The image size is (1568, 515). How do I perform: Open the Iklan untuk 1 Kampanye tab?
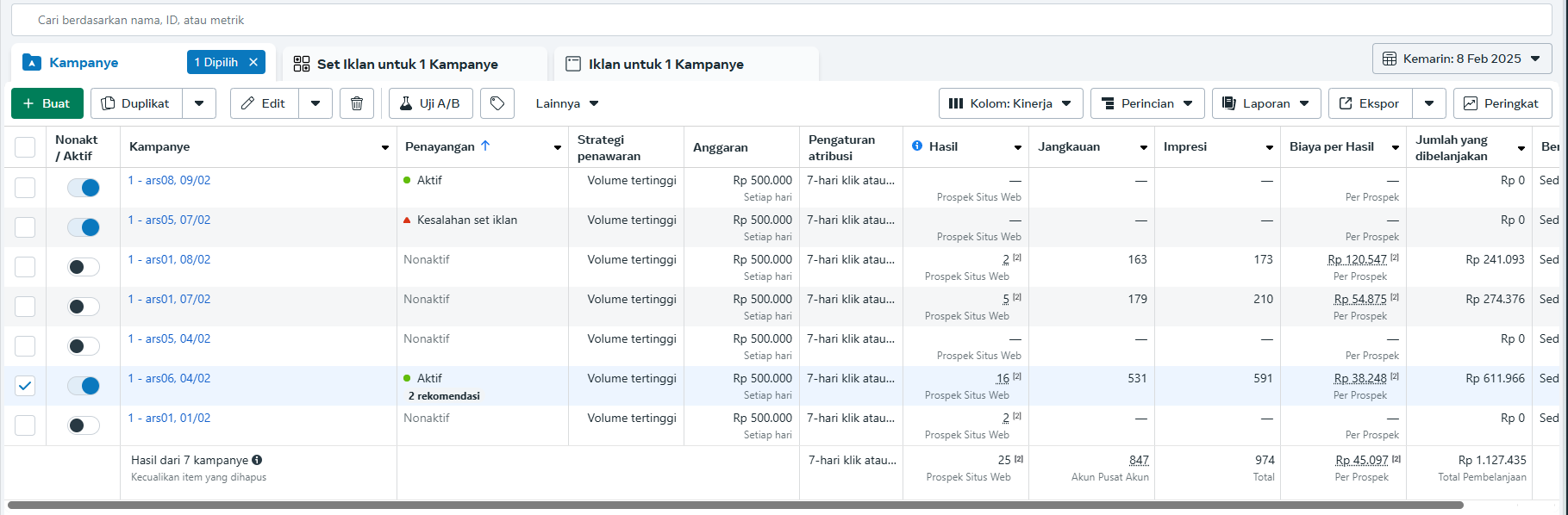pos(665,64)
